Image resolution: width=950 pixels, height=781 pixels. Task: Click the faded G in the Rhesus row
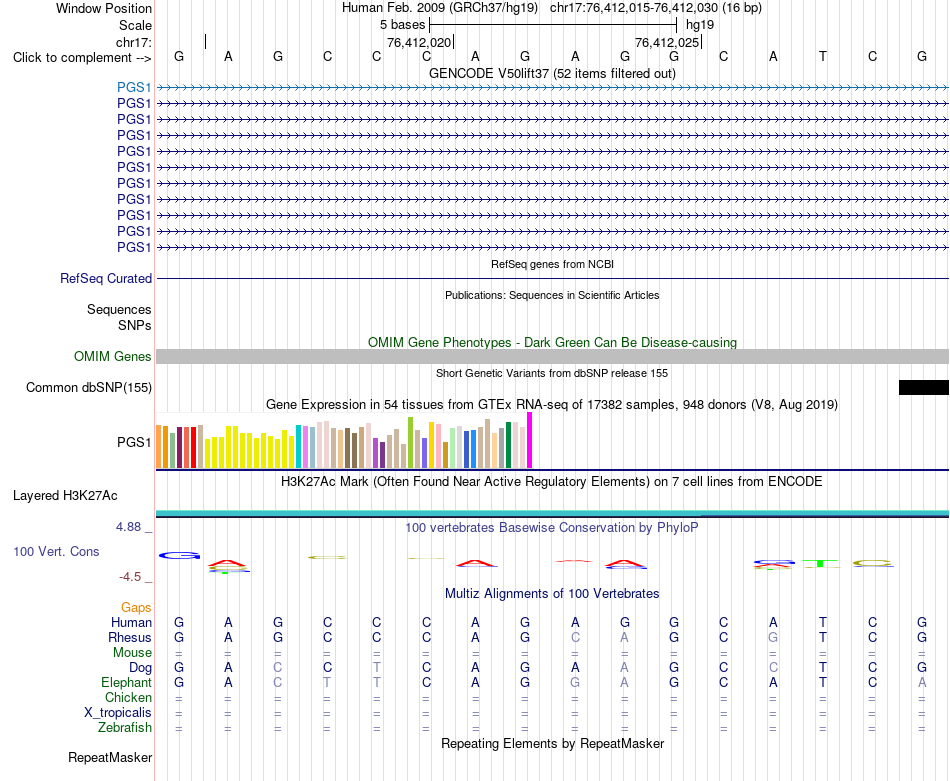coord(773,637)
